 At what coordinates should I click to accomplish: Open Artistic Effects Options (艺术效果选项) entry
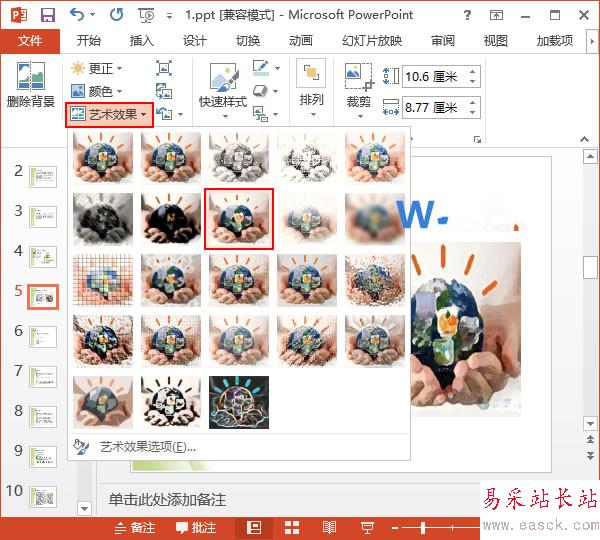tap(239, 447)
